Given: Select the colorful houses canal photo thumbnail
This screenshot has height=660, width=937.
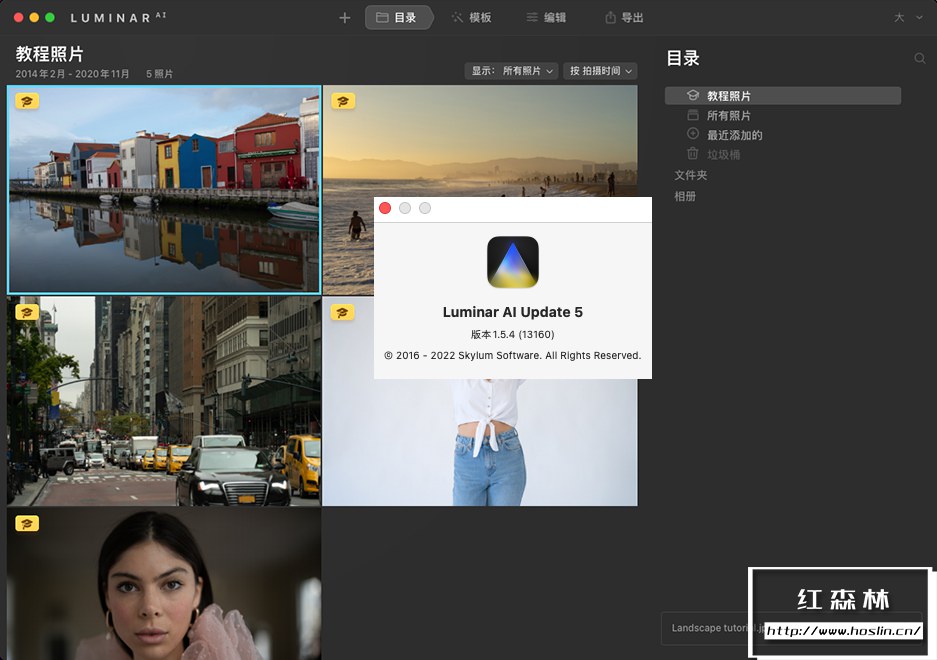Looking at the screenshot, I should (x=164, y=190).
